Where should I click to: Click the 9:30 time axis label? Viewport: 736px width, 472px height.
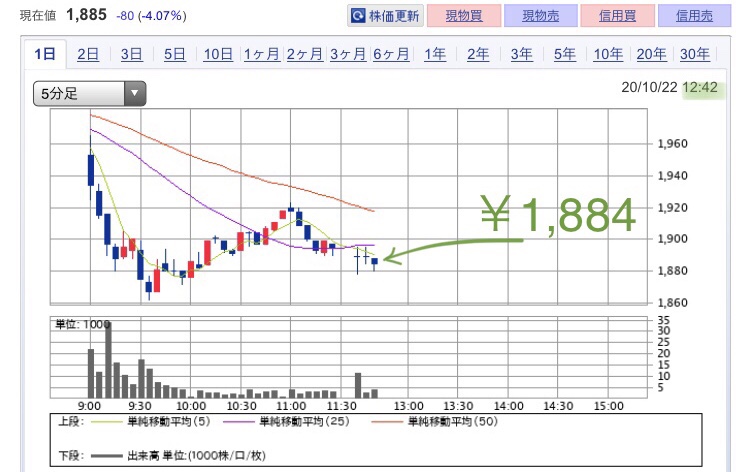pos(139,406)
